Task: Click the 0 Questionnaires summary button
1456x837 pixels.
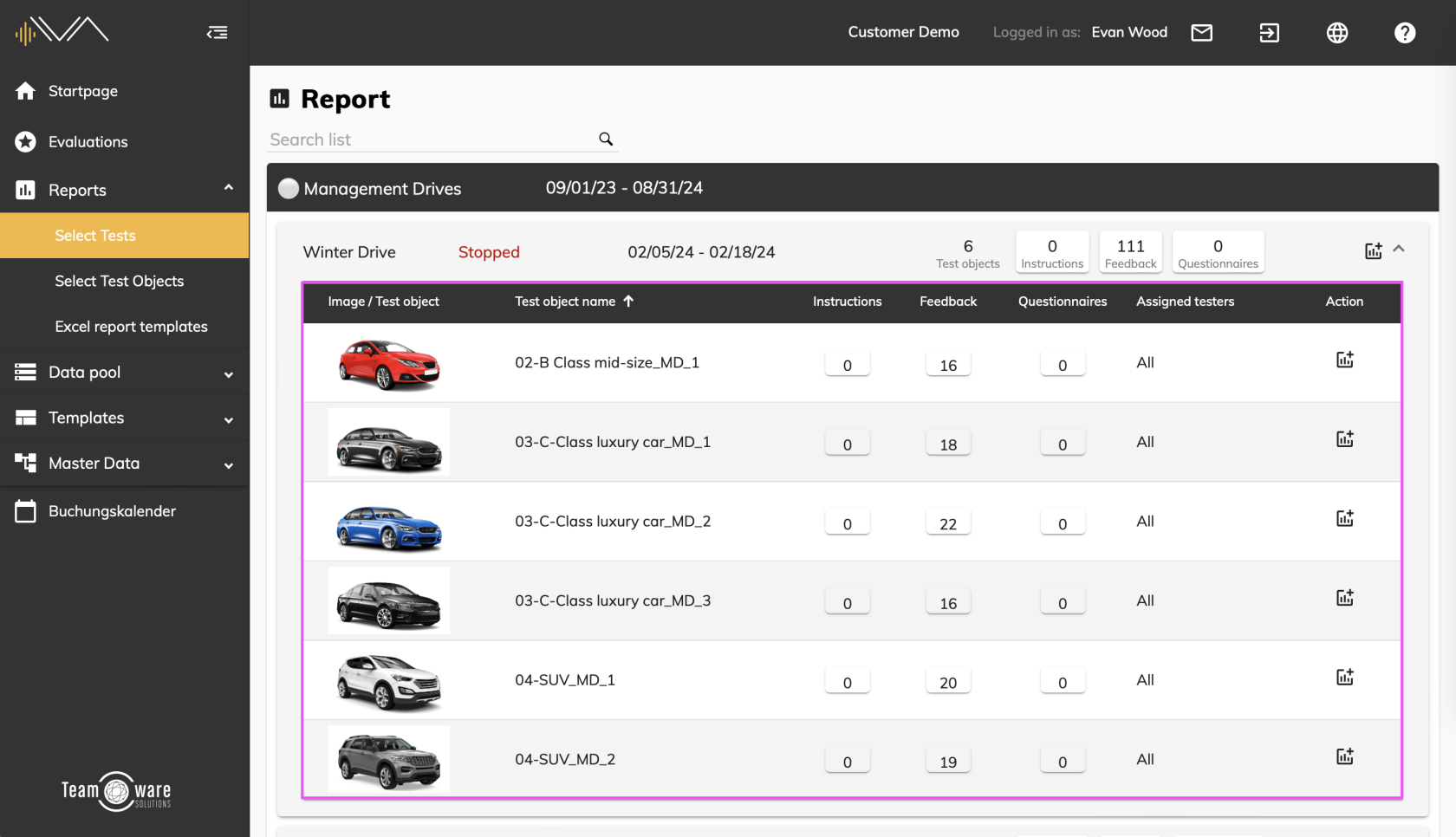Action: 1218,252
